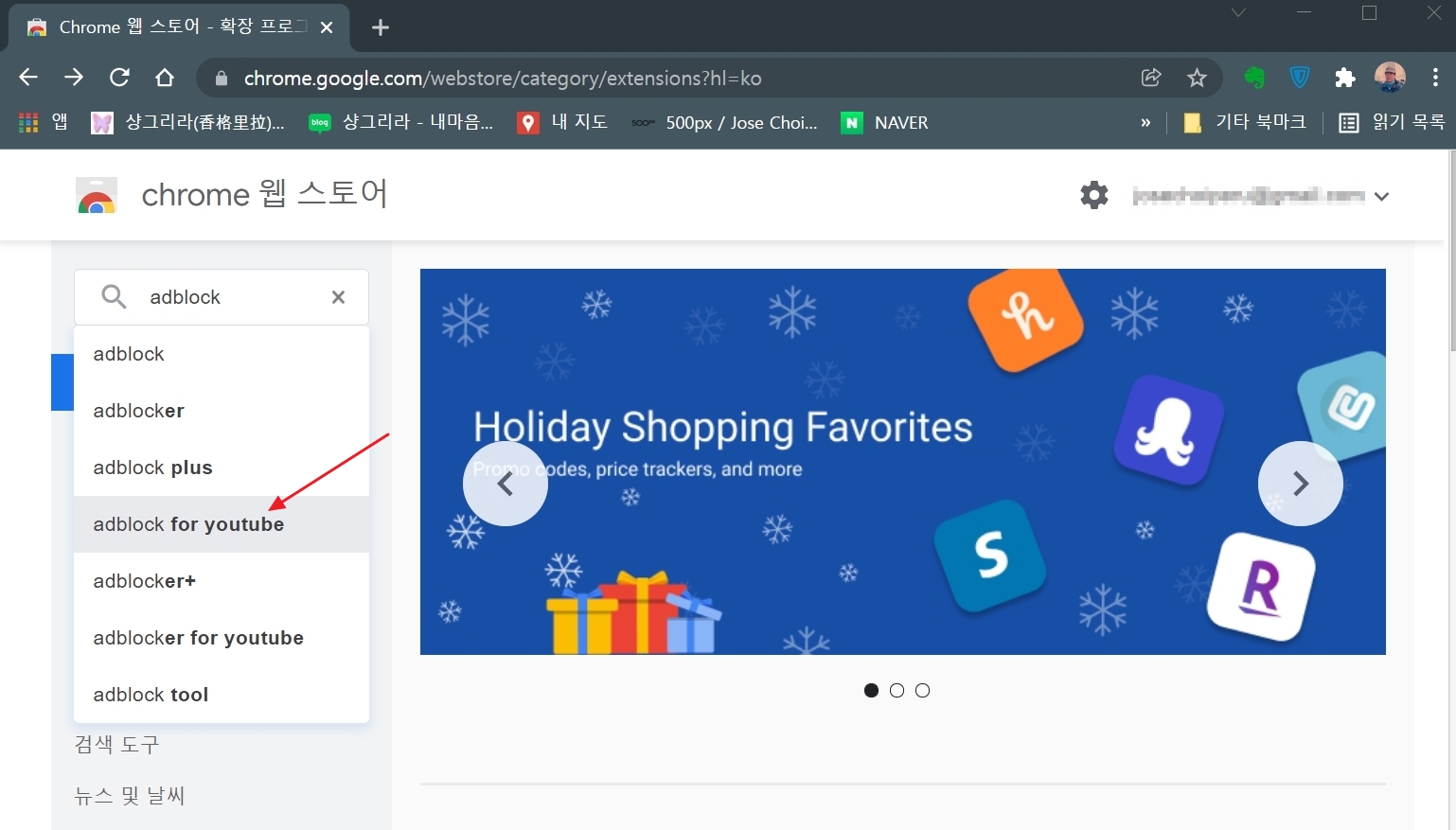Image resolution: width=1456 pixels, height=830 pixels.
Task: Select the second carousel dot
Action: coord(897,691)
